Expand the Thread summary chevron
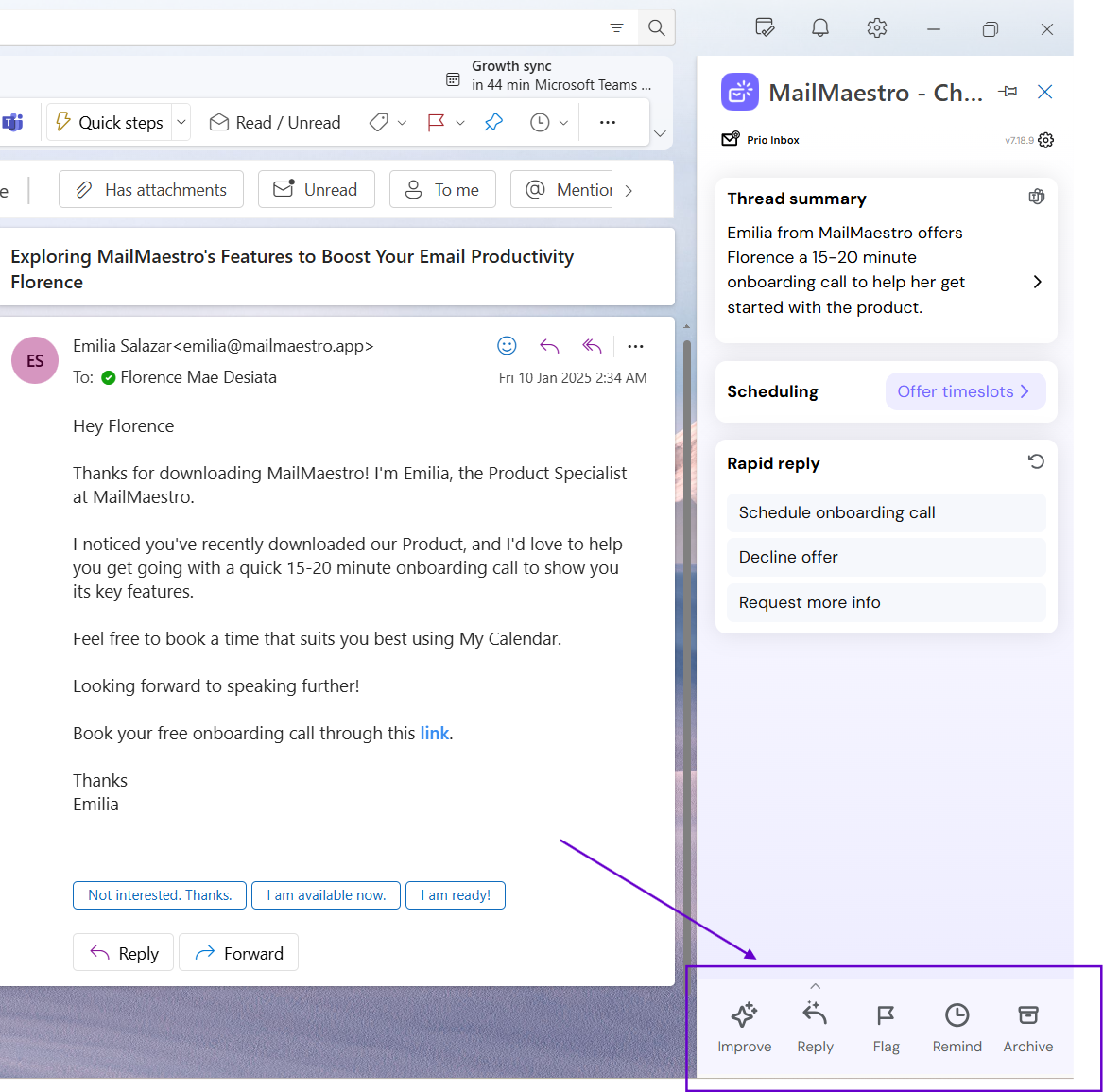Screen dimensions: 1103x1092 click(x=1037, y=281)
